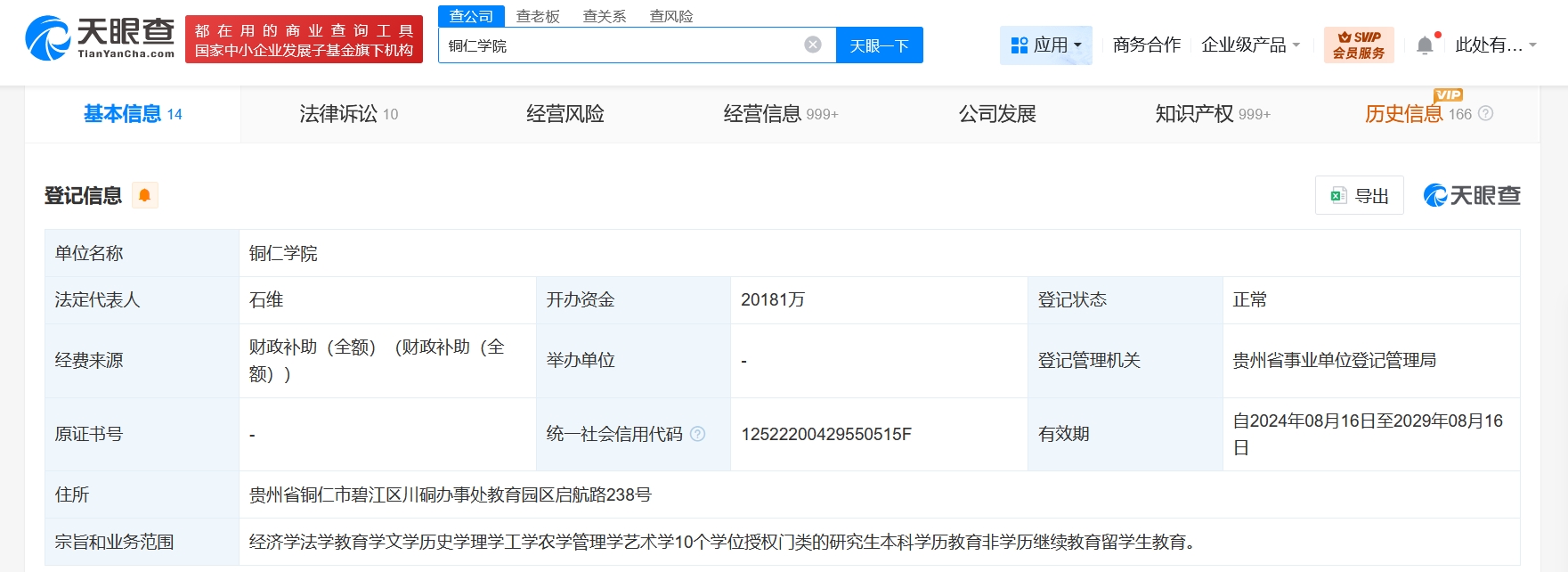
Task: Click the 商务合作 link
Action: [x=1146, y=45]
